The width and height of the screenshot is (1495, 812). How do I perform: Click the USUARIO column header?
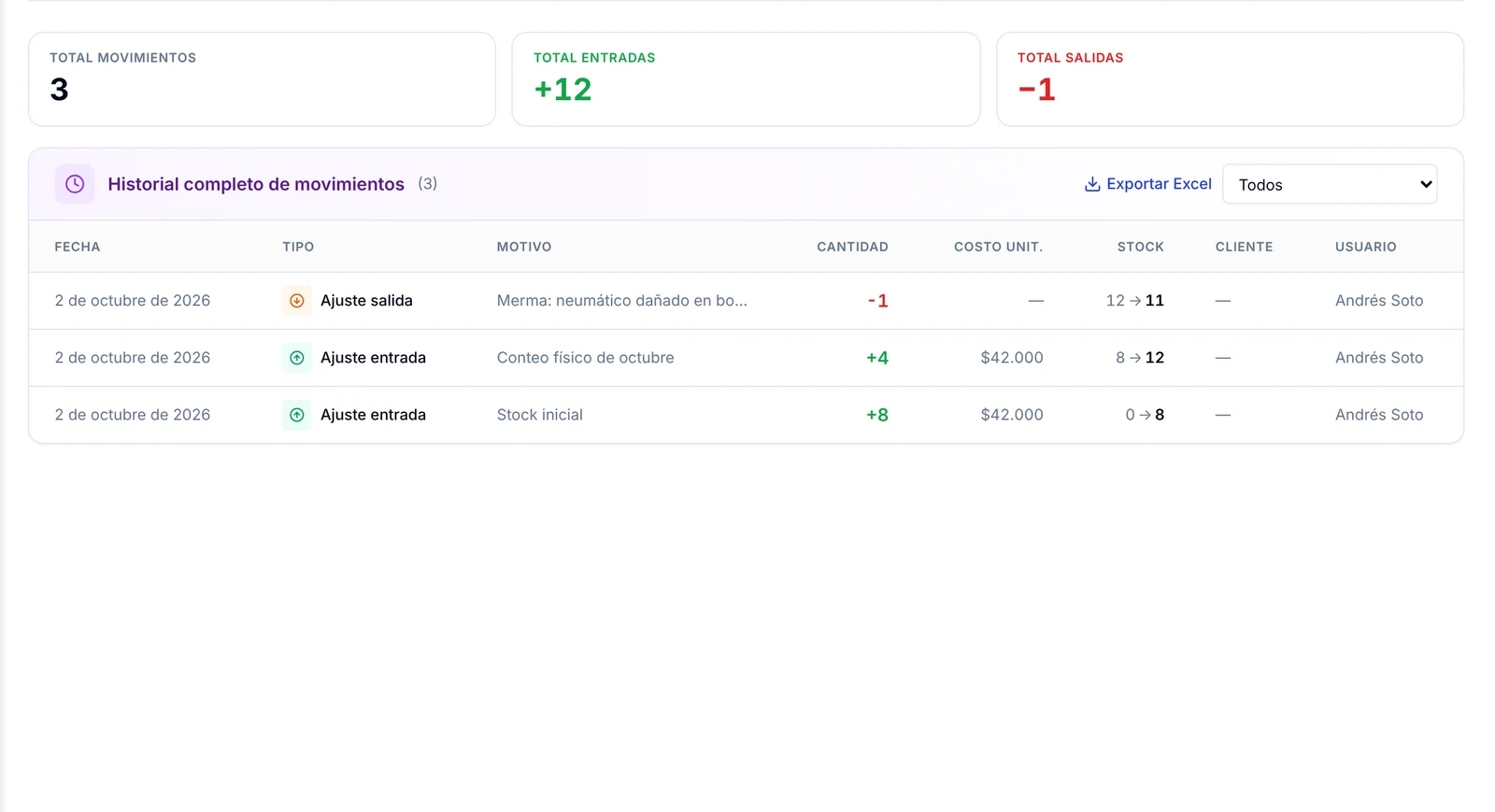tap(1365, 247)
